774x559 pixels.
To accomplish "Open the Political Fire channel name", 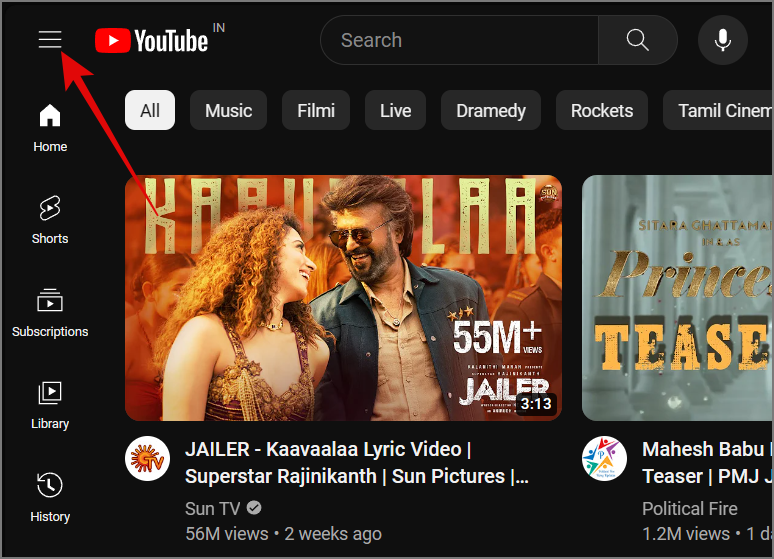I will (x=690, y=508).
